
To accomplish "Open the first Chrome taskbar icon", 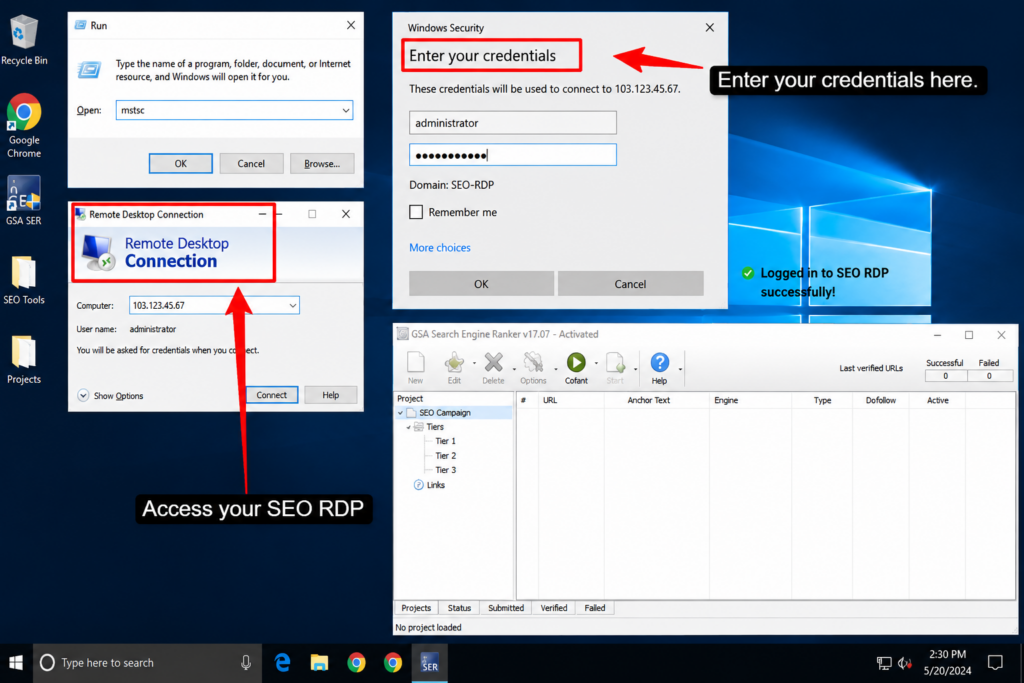I will (356, 663).
